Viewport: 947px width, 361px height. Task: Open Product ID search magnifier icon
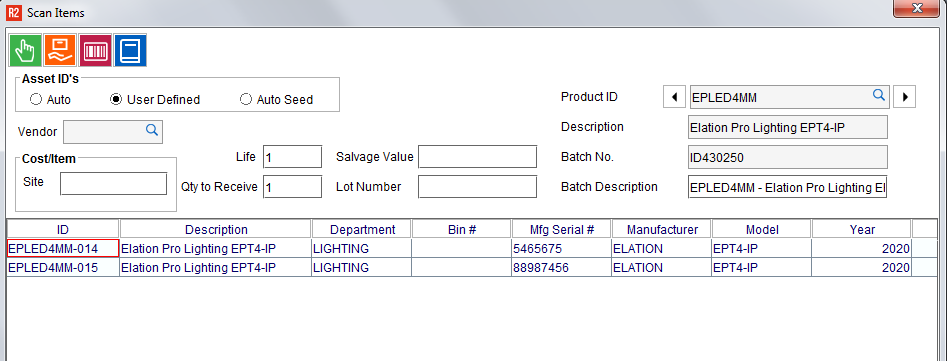coord(879,95)
